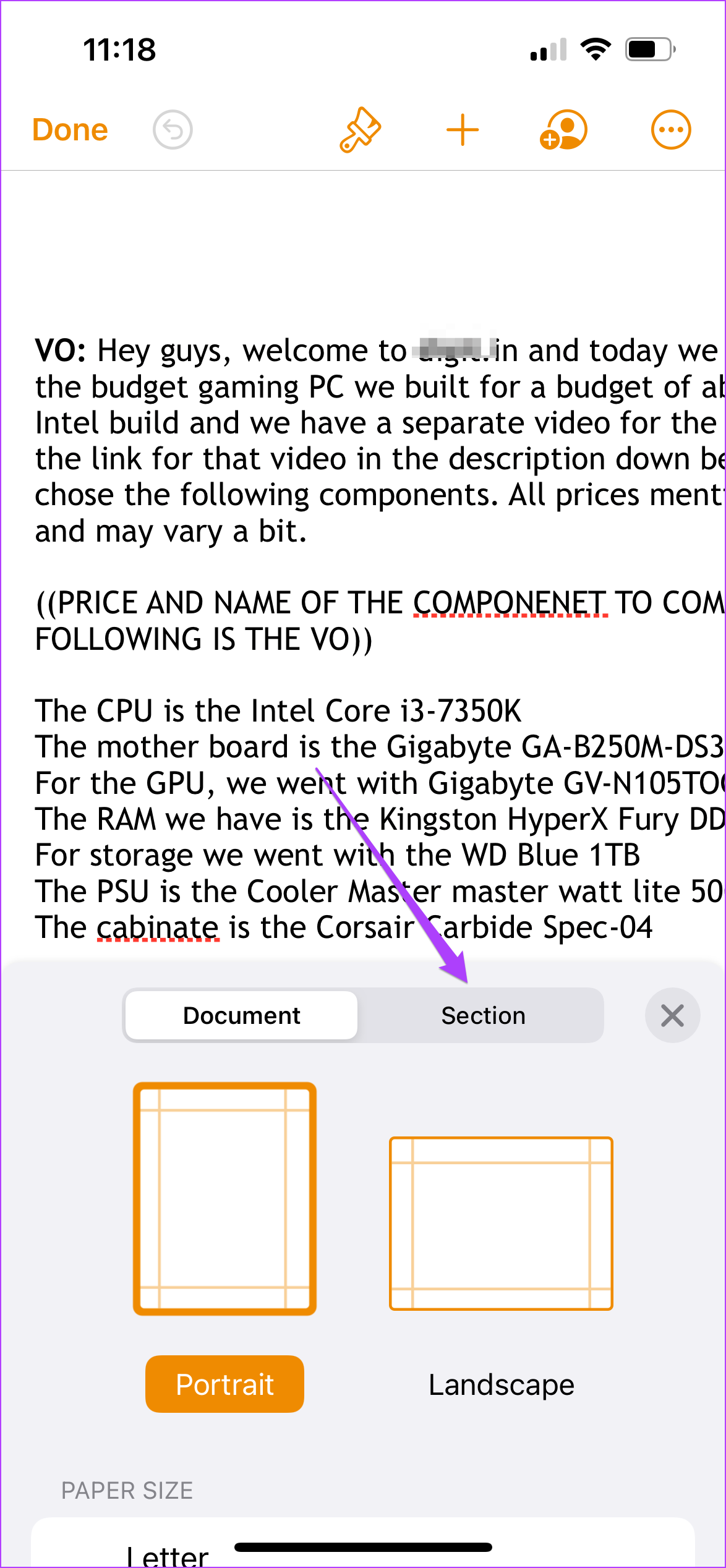Tap the Undo arrow icon
This screenshot has height=1568, width=726.
click(x=173, y=130)
